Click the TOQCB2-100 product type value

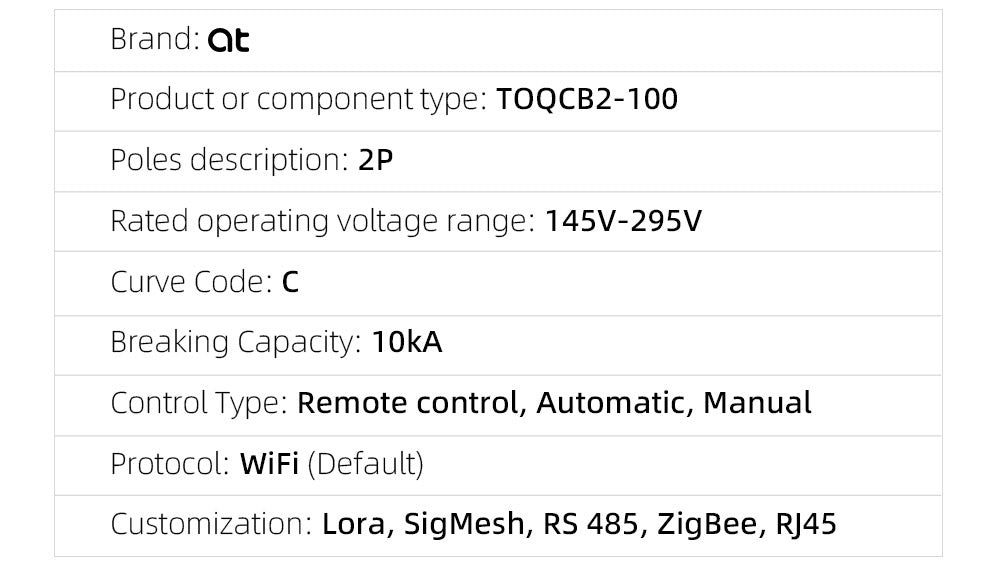(x=587, y=99)
